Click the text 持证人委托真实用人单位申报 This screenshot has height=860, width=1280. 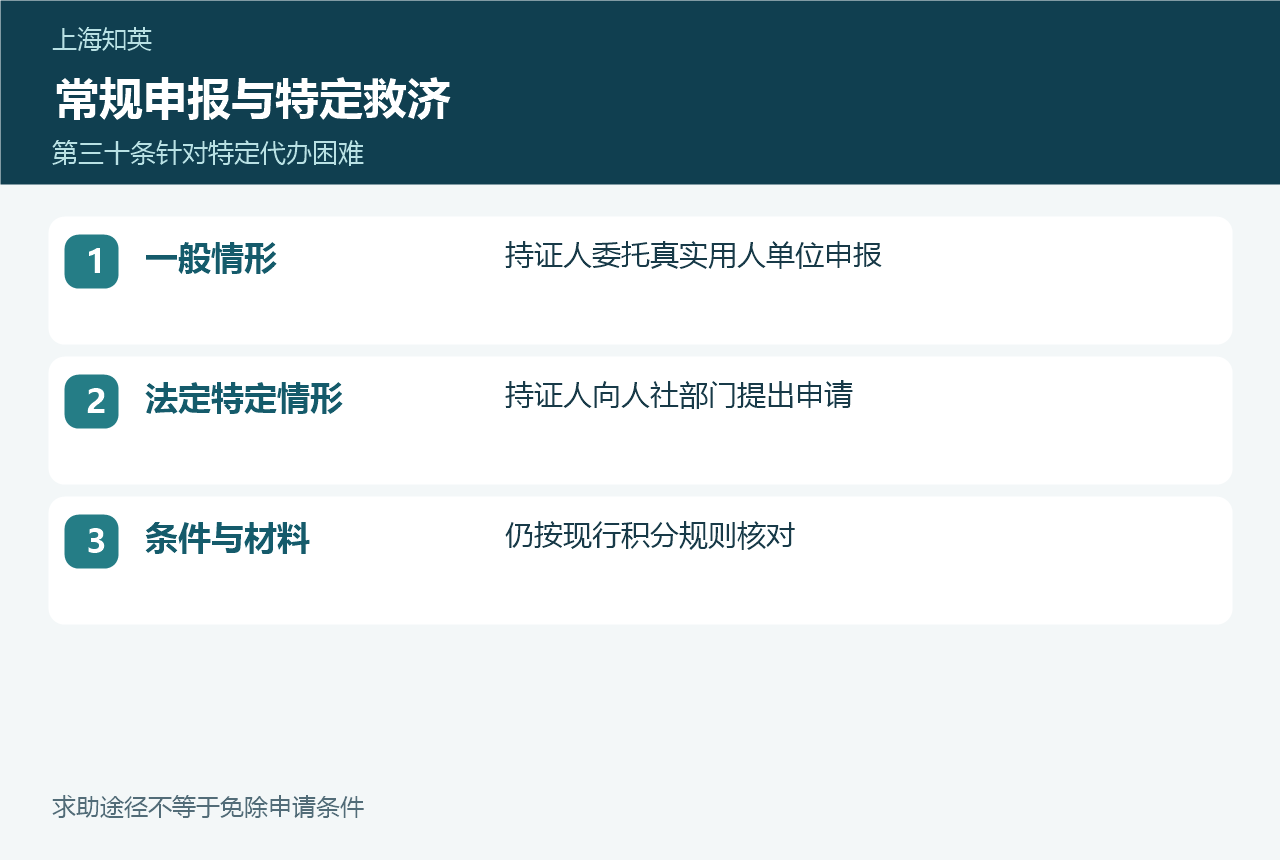(693, 256)
